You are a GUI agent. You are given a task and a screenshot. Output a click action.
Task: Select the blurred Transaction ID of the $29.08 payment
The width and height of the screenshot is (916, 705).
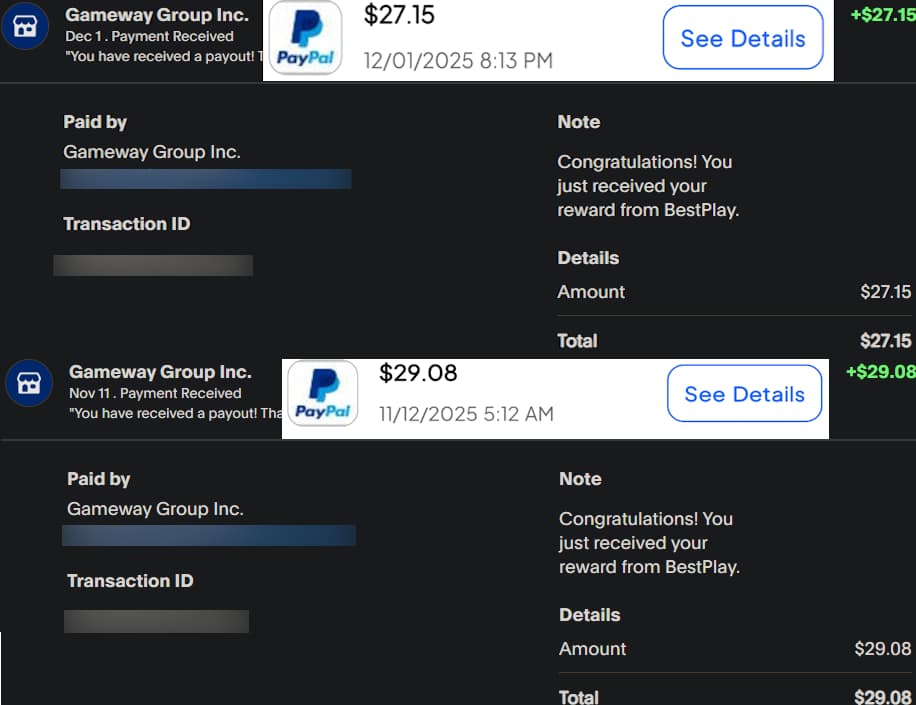click(x=156, y=621)
